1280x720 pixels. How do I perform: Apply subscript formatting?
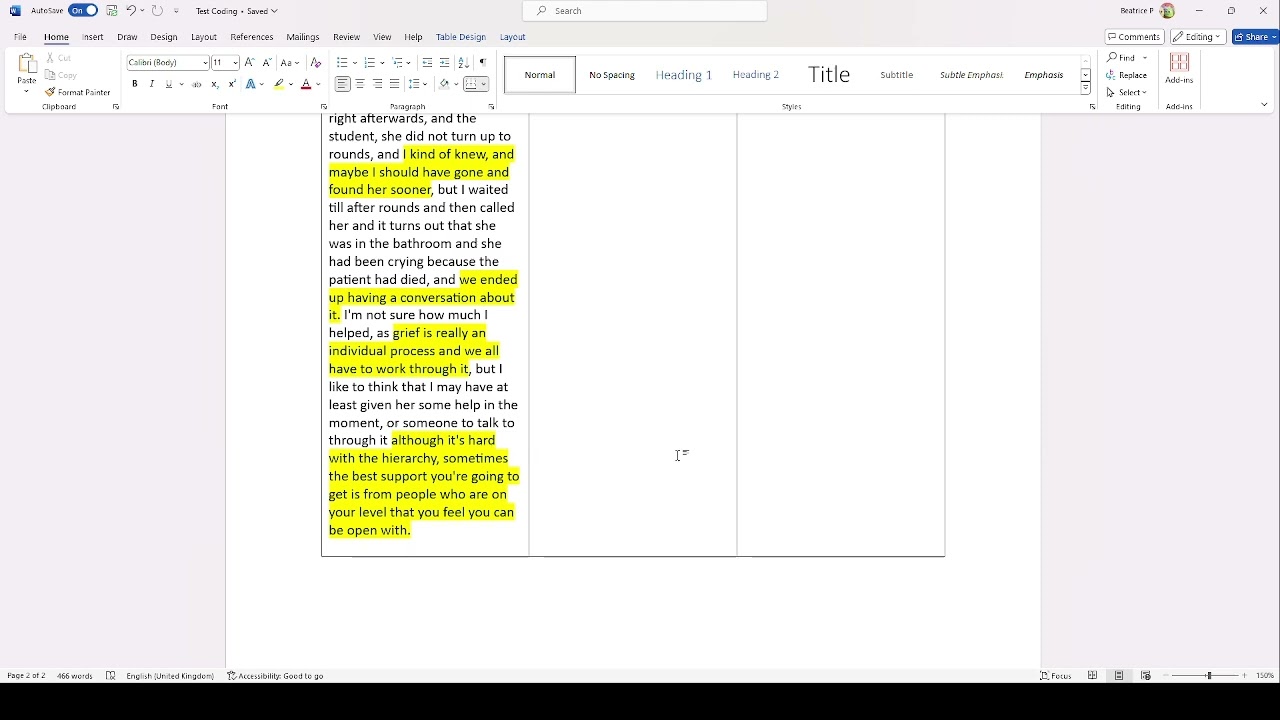(x=214, y=85)
